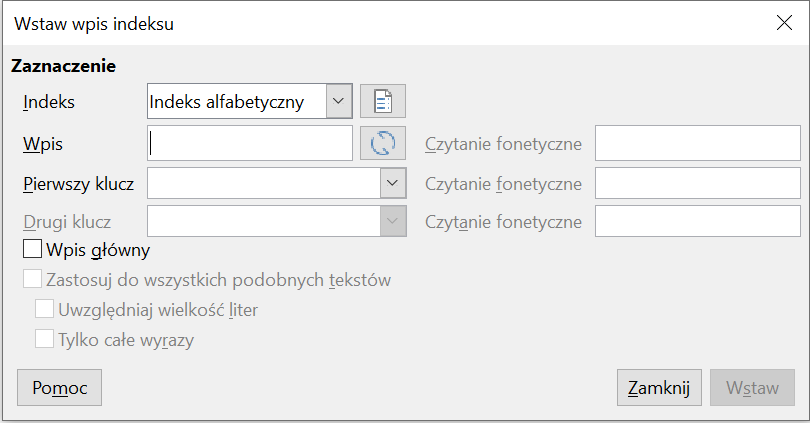Focus the Wpis text field
The width and height of the screenshot is (810, 423).
click(x=250, y=143)
